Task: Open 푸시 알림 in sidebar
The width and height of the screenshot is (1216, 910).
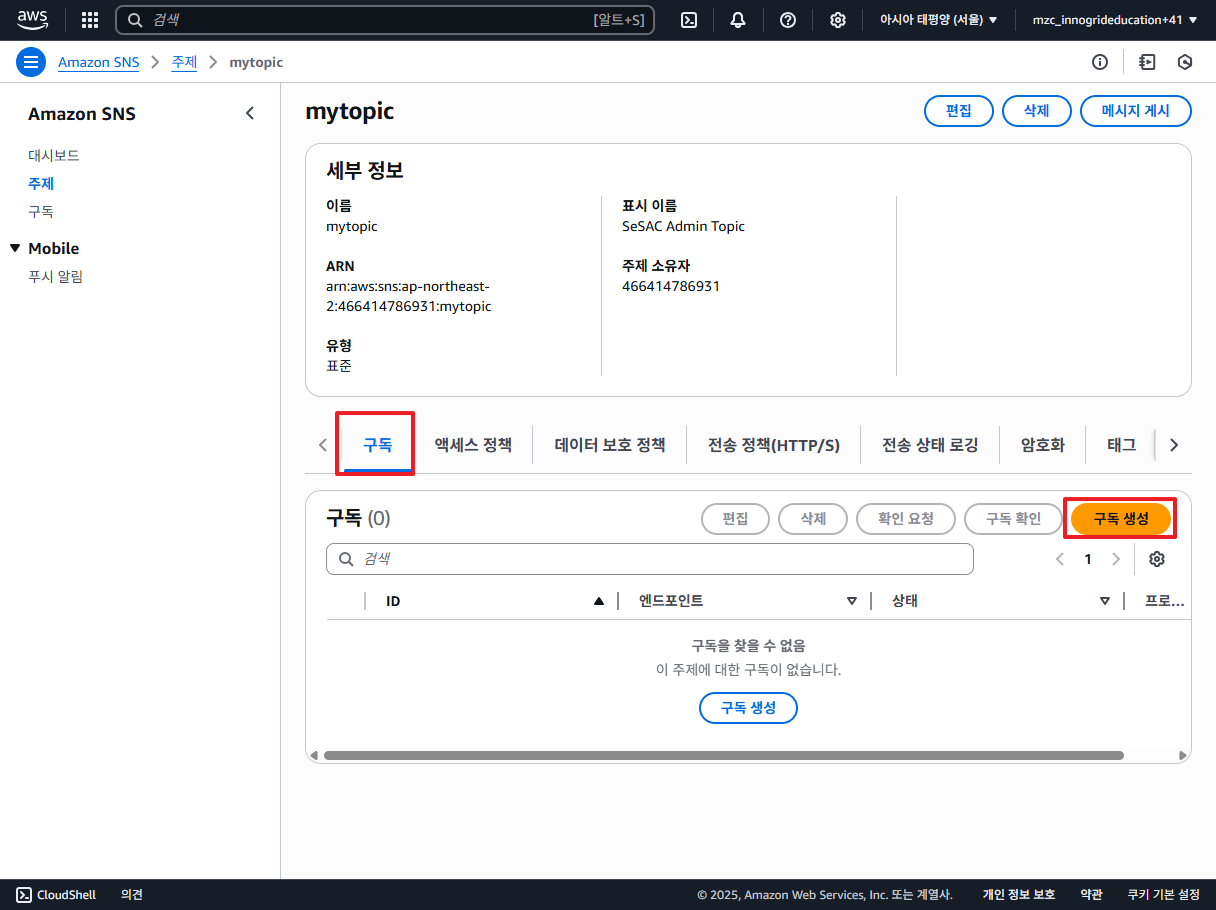Action: click(56, 276)
